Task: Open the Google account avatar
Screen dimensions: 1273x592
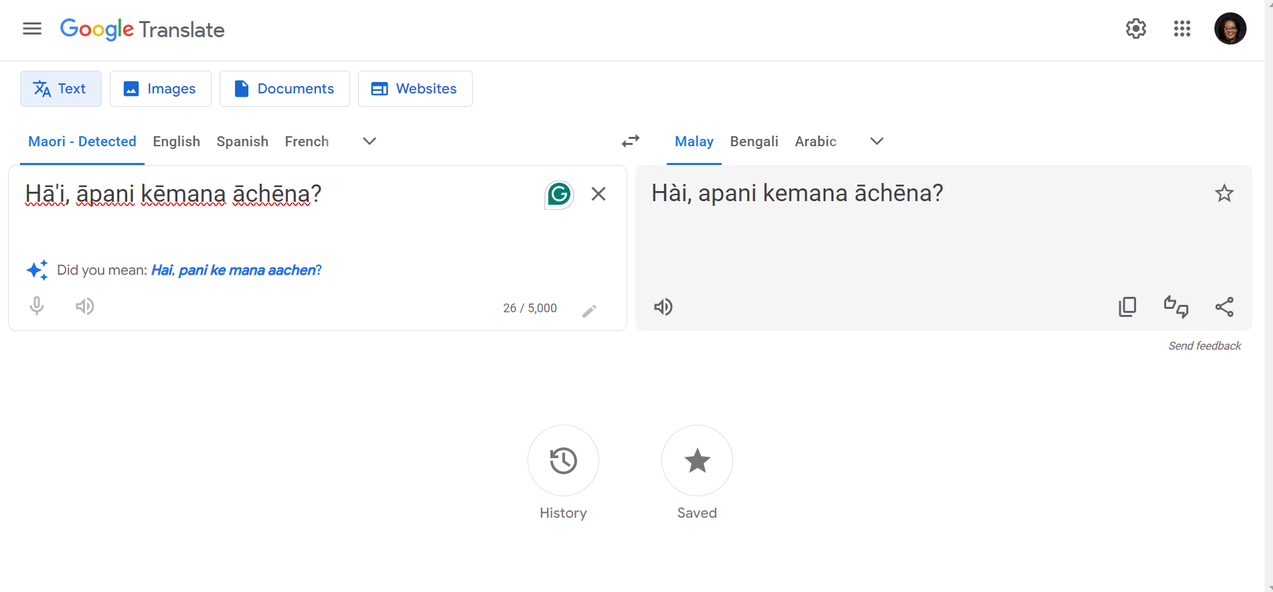Action: point(1230,29)
